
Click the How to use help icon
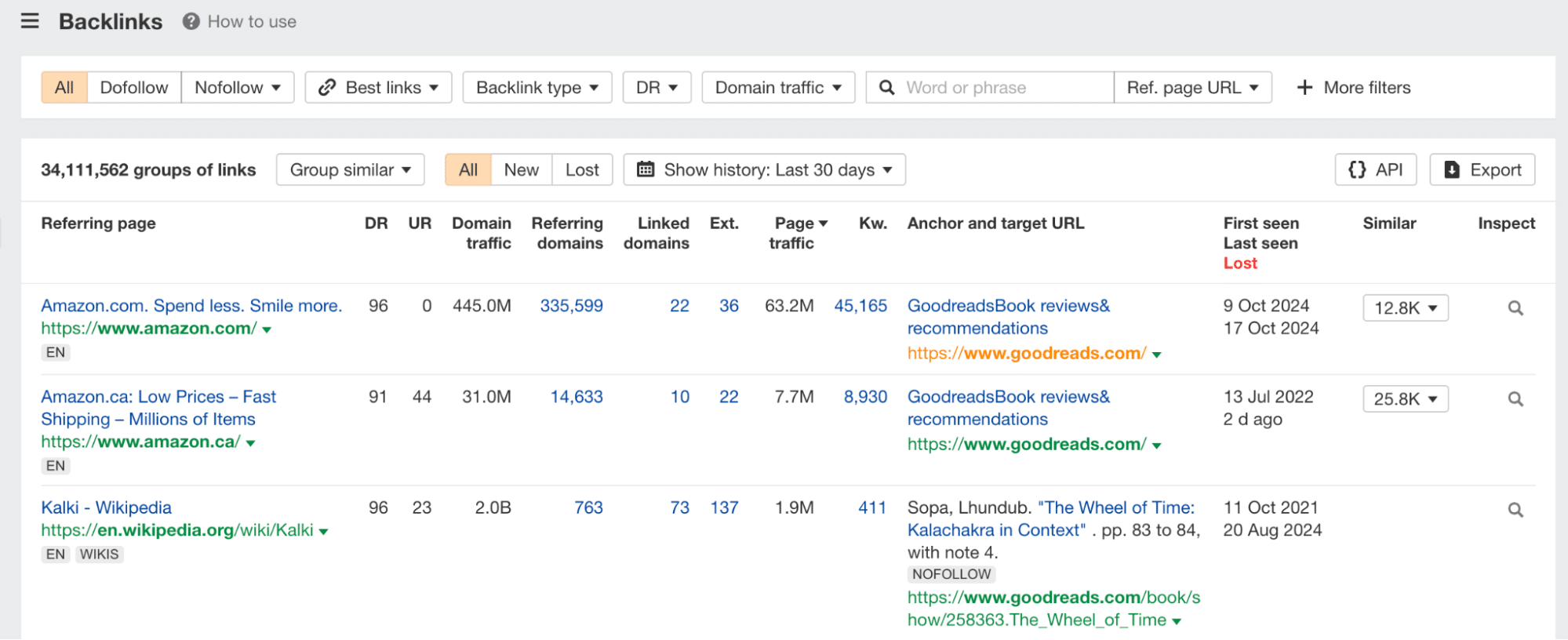point(191,21)
